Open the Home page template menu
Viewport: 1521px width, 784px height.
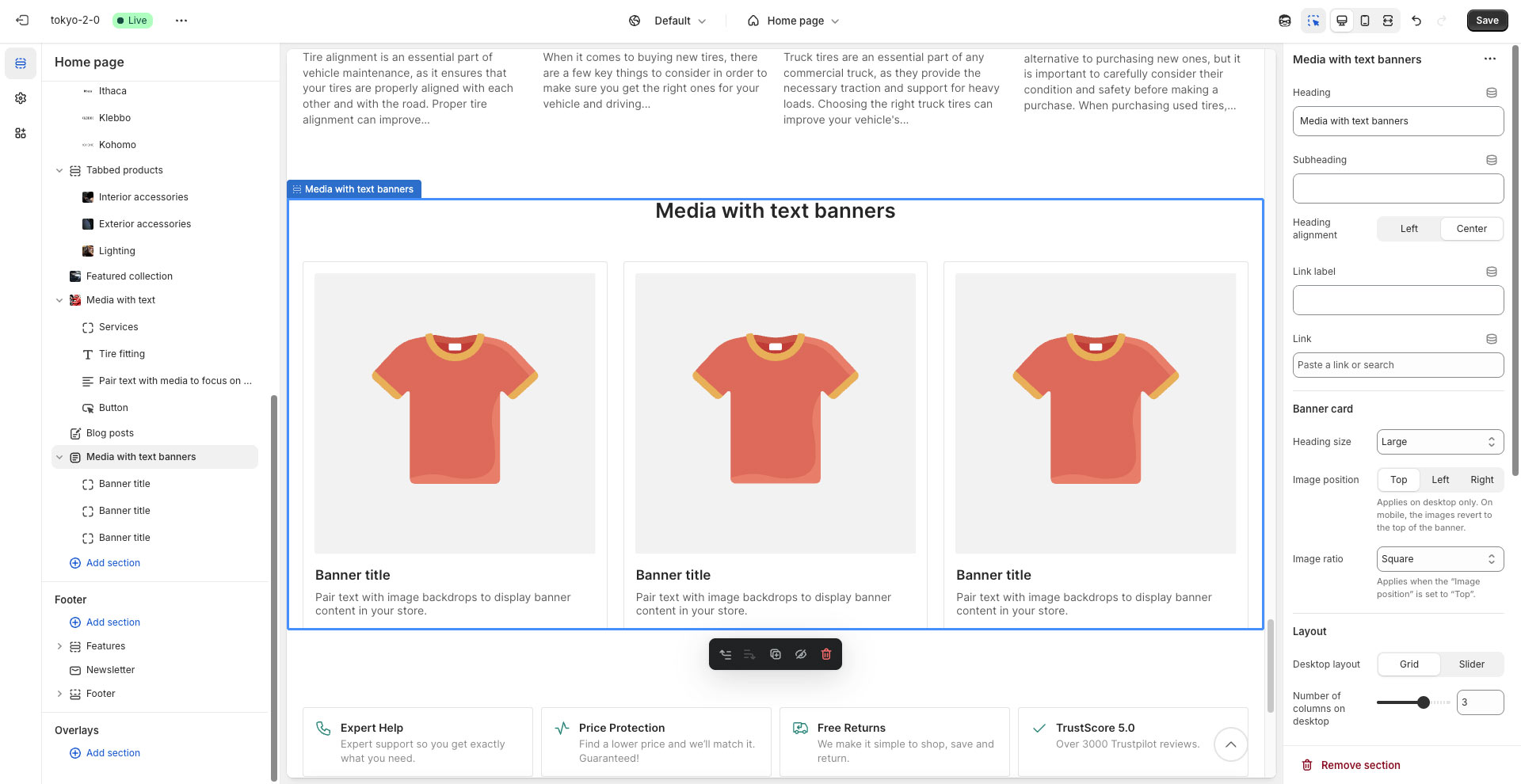point(793,21)
